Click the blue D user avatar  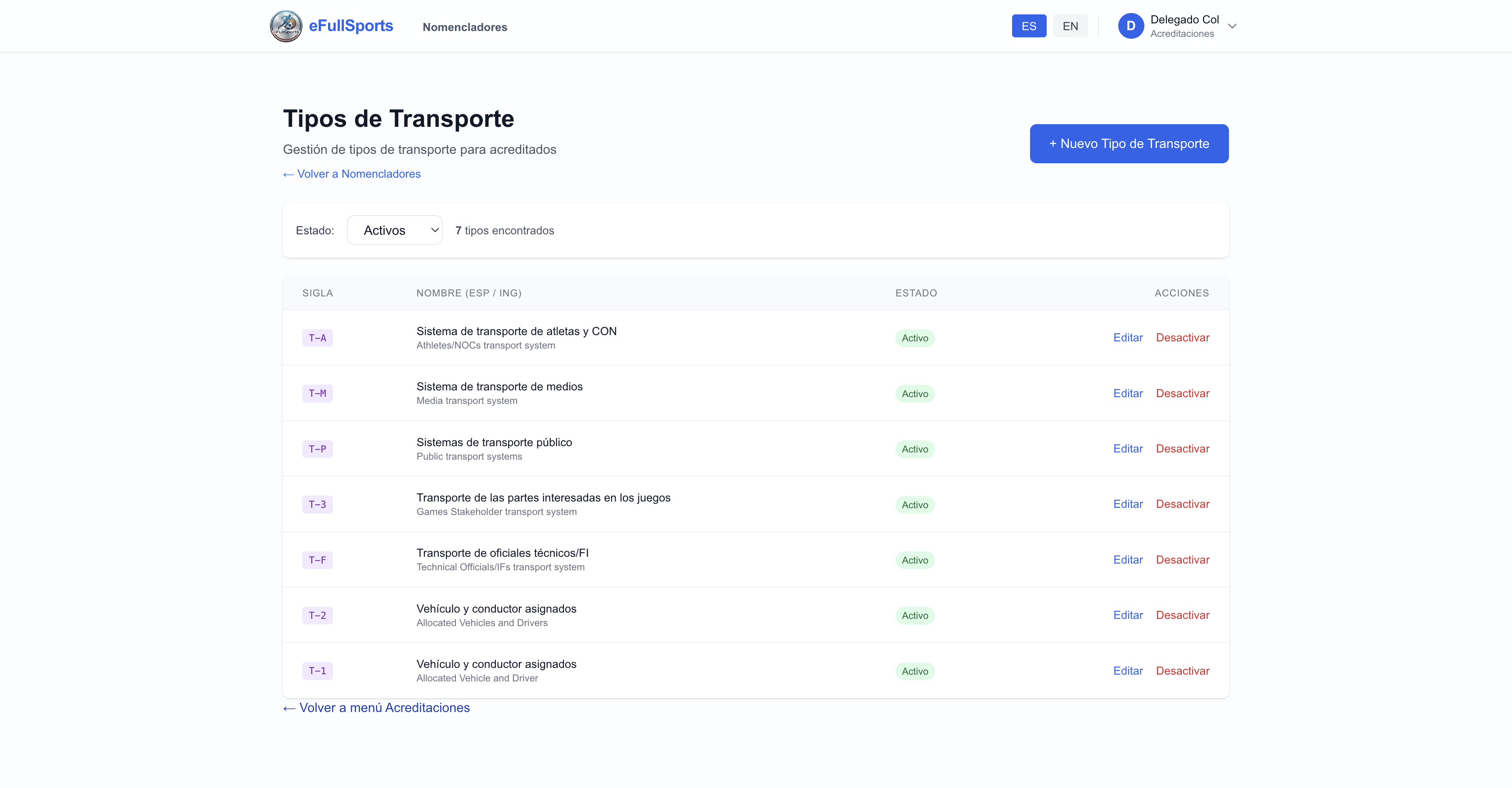pyautogui.click(x=1130, y=26)
